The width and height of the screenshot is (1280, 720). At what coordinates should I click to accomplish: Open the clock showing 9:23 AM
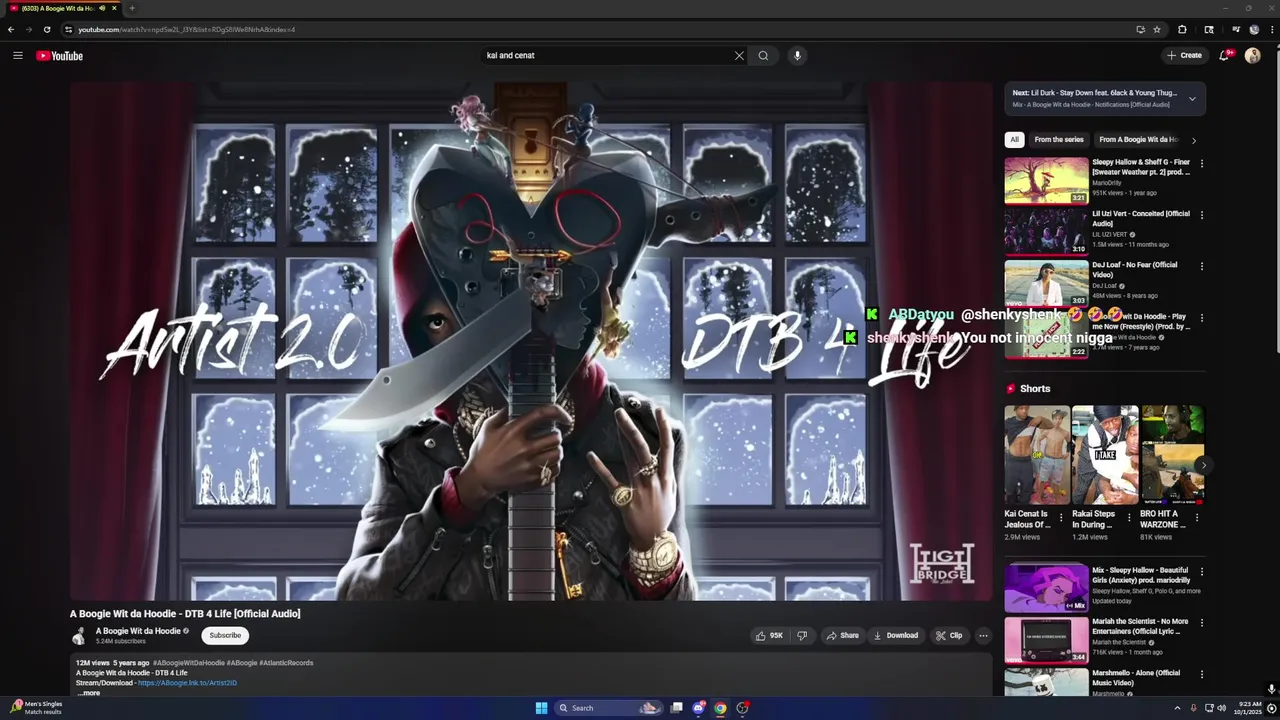pyautogui.click(x=1250, y=708)
